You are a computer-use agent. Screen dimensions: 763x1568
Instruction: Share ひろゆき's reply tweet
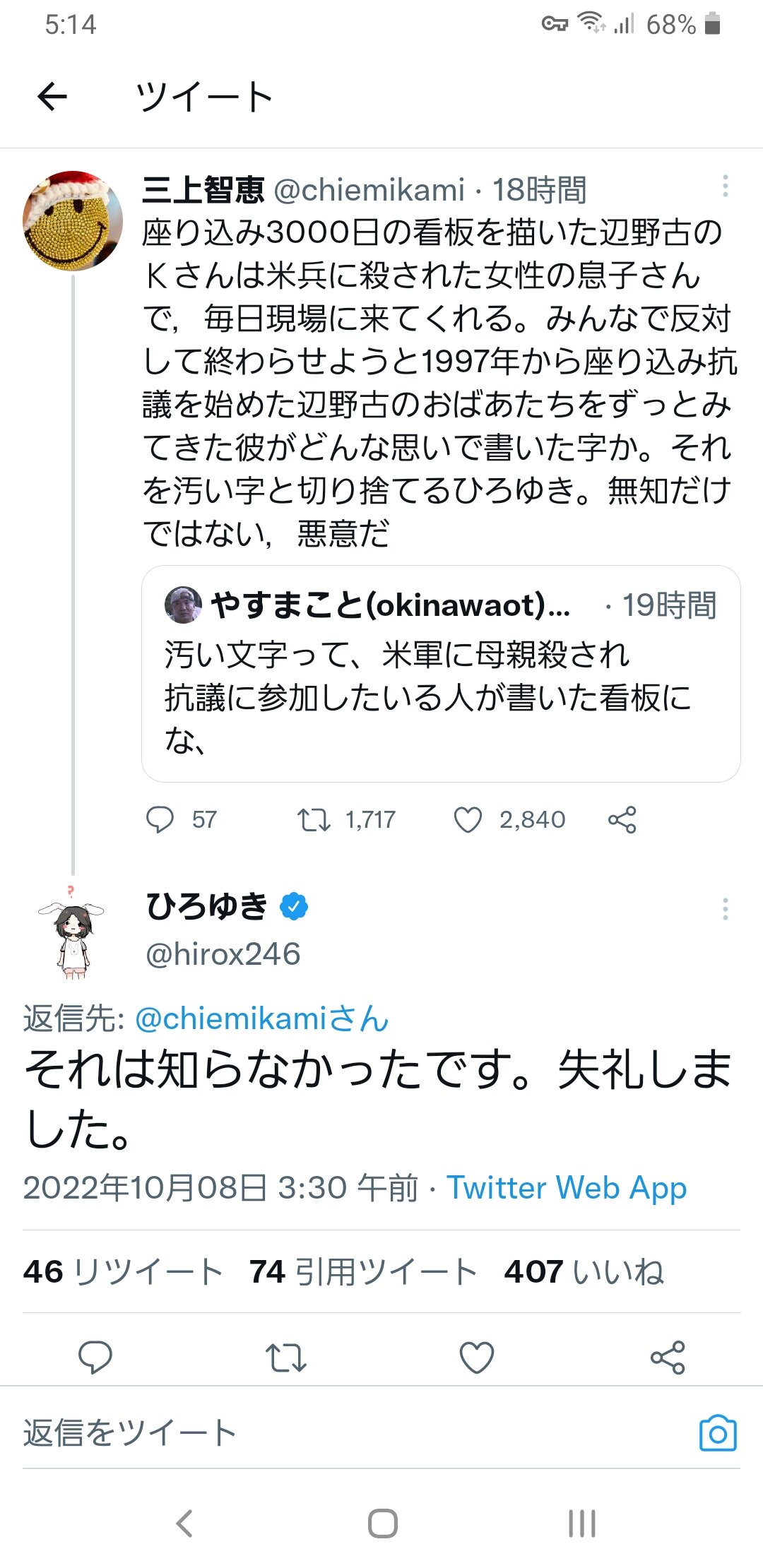668,1357
